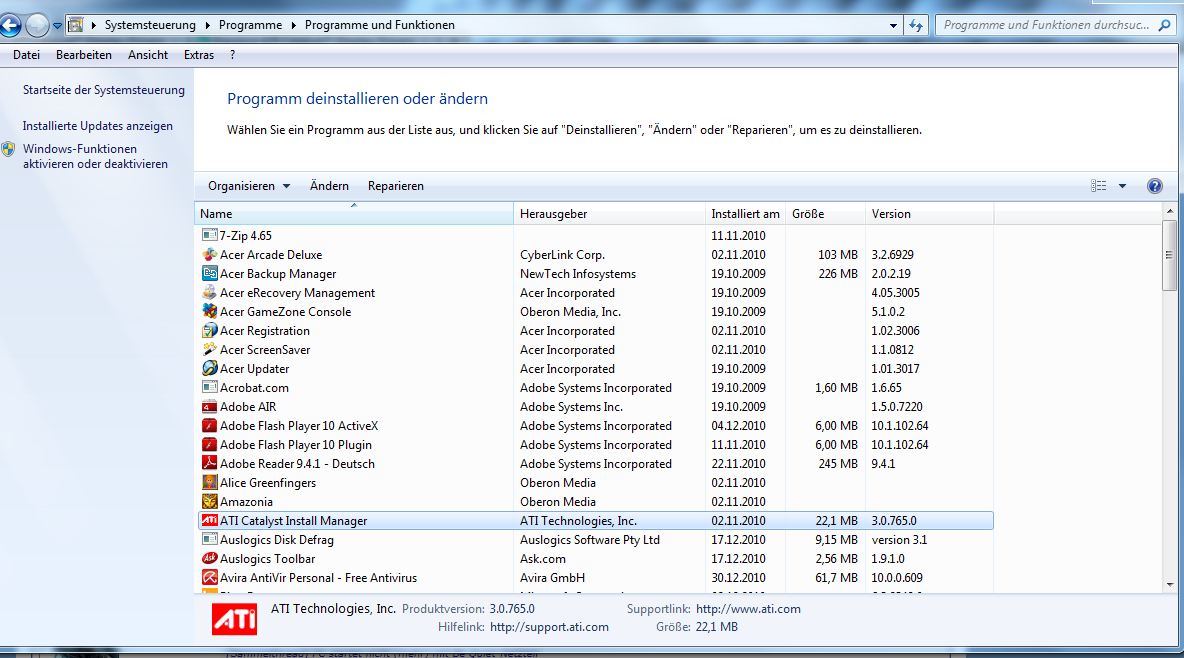Viewport: 1184px width, 658px height.
Task: Open the Ansicht menu
Action: 148,54
